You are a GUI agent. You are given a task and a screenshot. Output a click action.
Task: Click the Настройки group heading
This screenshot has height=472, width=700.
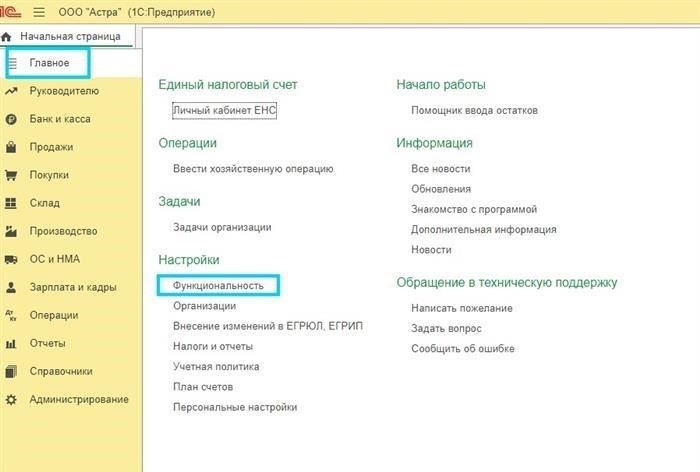[189, 260]
